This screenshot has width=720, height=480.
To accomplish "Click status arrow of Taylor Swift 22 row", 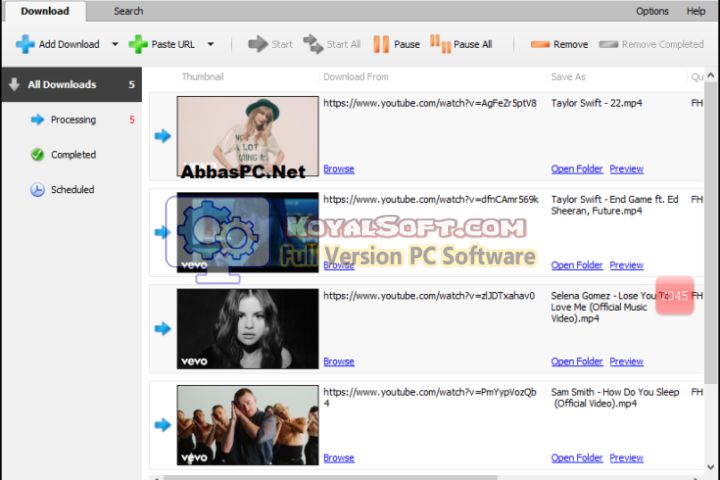I will coord(163,136).
